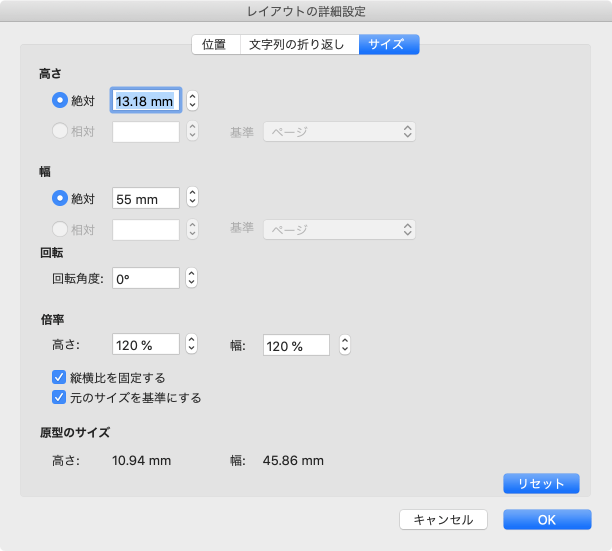This screenshot has height=551, width=612.
Task: Select the サイズ tab
Action: coord(389,44)
